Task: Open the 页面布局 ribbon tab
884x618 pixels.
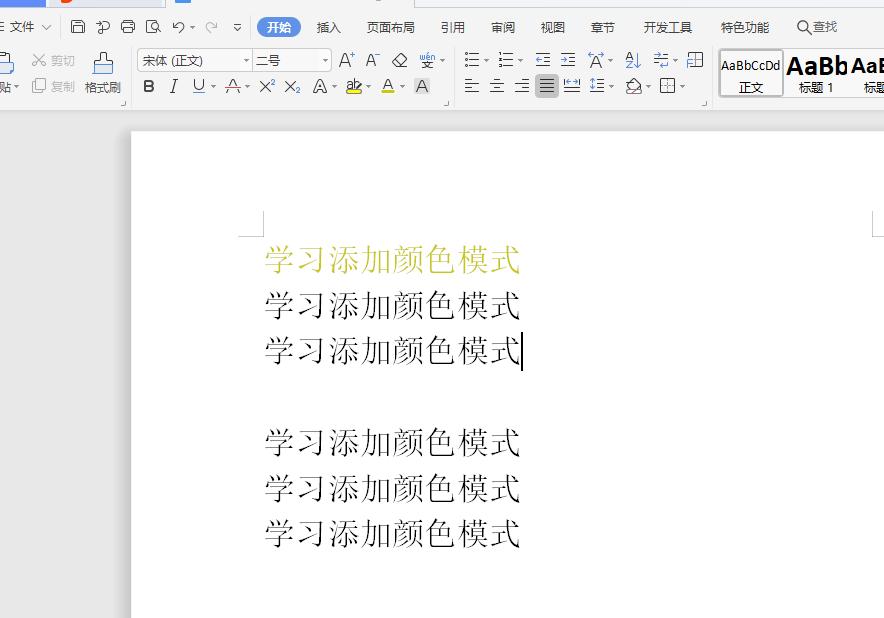Action: (x=391, y=27)
